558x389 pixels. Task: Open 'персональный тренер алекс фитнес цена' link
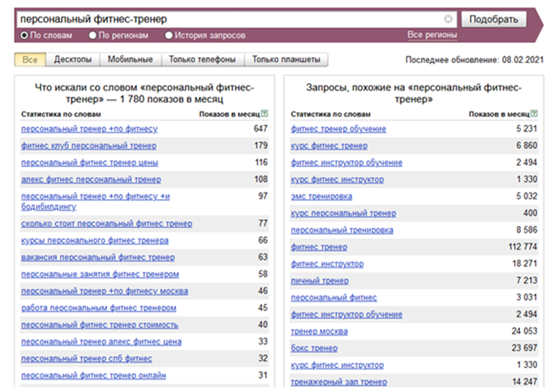pyautogui.click(x=101, y=342)
